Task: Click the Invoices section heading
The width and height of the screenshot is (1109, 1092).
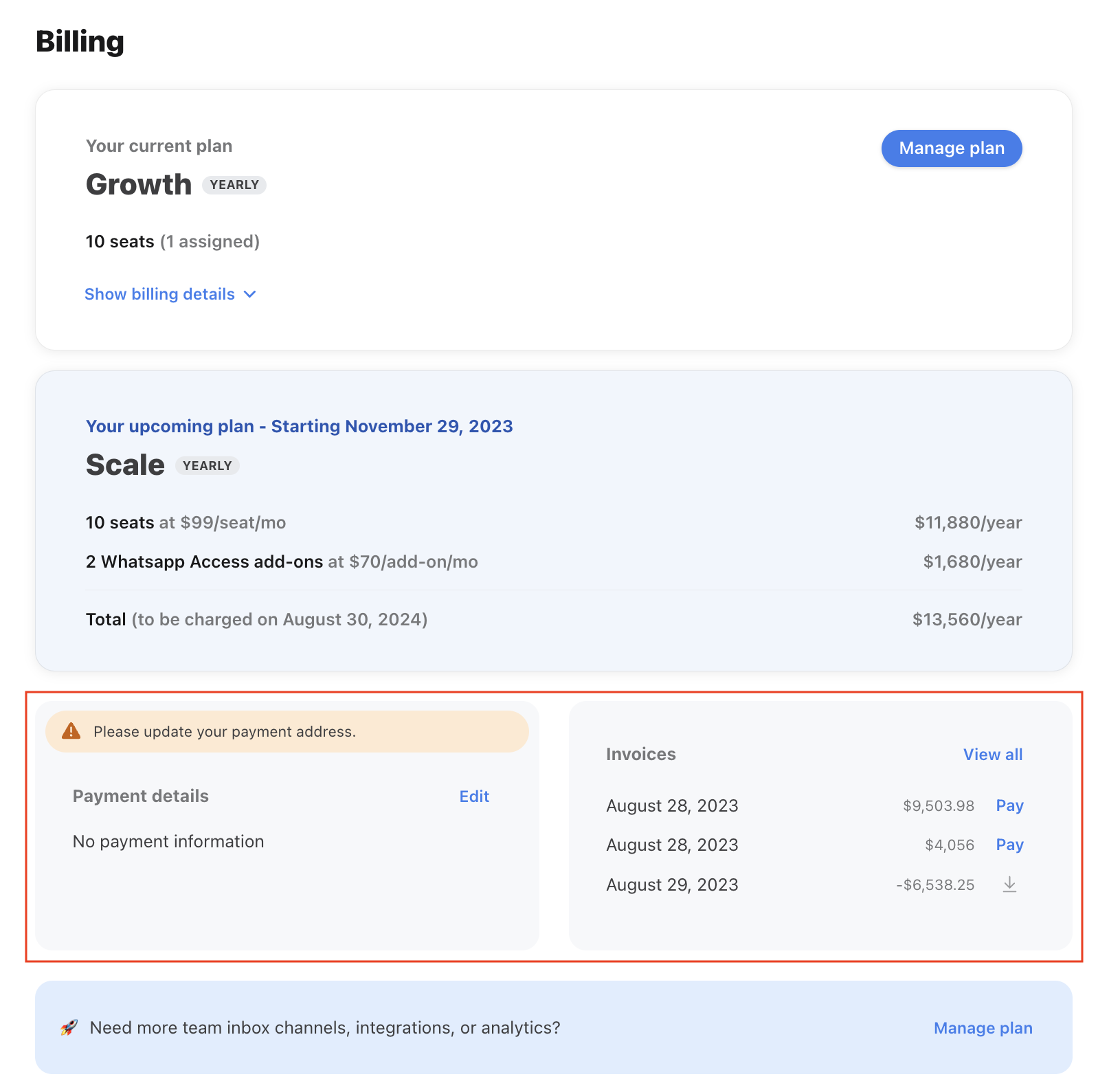Action: (640, 754)
